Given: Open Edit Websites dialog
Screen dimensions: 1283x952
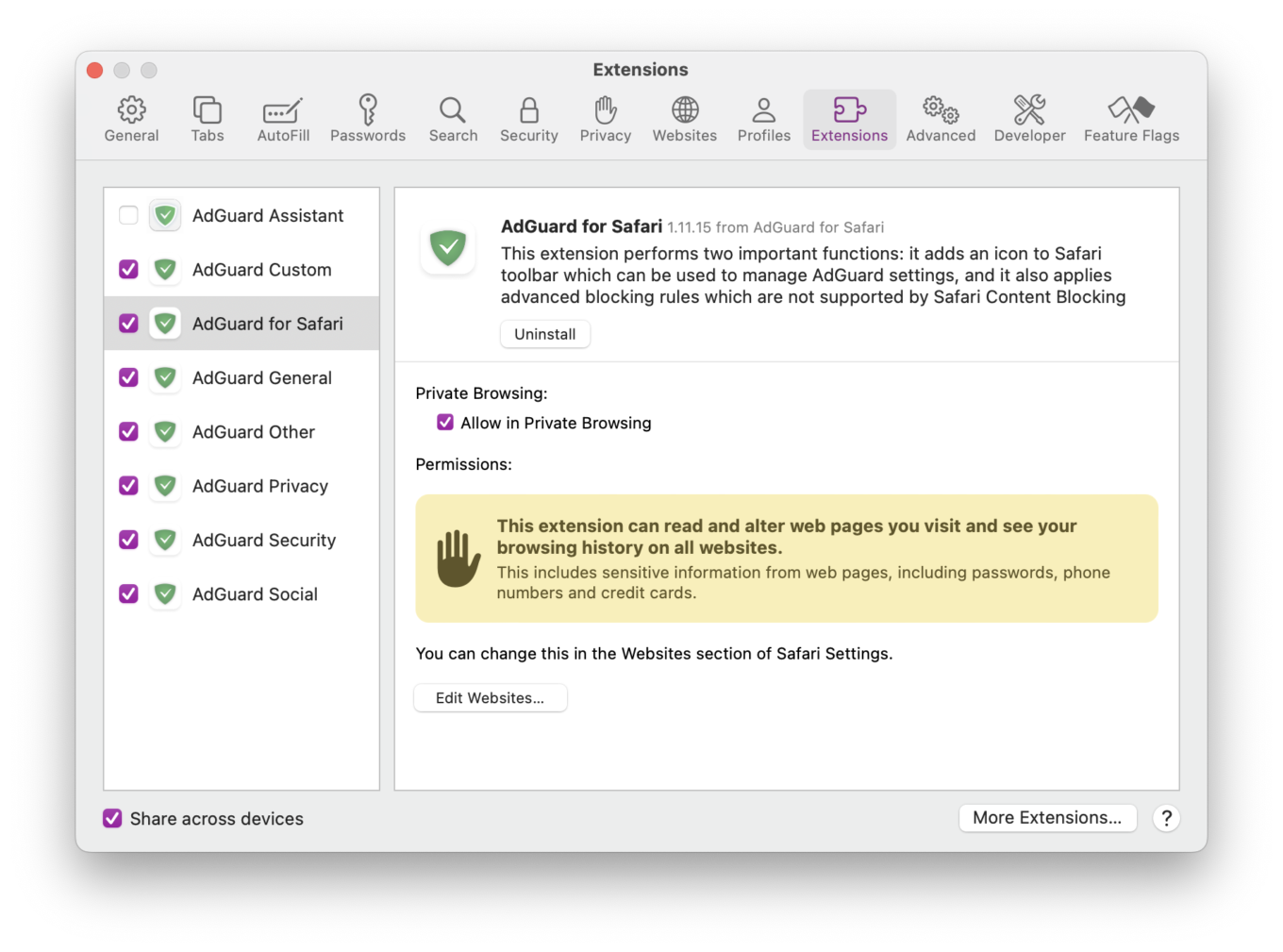Looking at the screenshot, I should 490,697.
